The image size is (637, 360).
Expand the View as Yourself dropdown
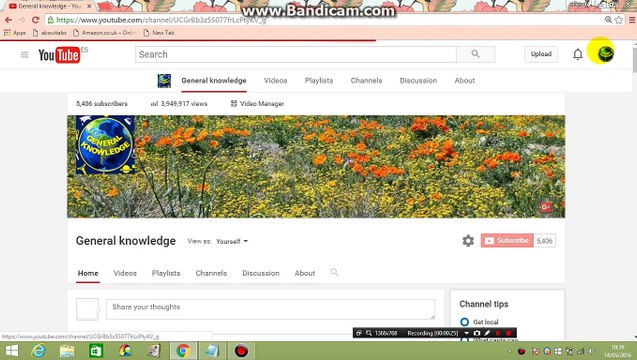232,241
